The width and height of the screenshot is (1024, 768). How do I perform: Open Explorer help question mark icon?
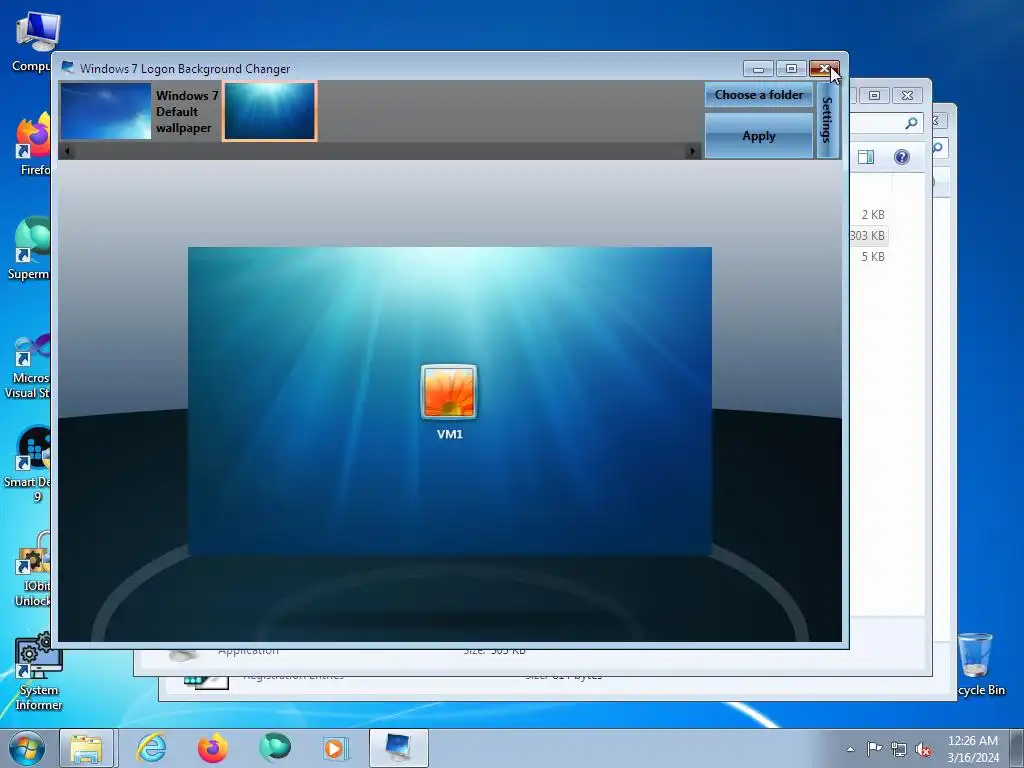click(x=902, y=157)
